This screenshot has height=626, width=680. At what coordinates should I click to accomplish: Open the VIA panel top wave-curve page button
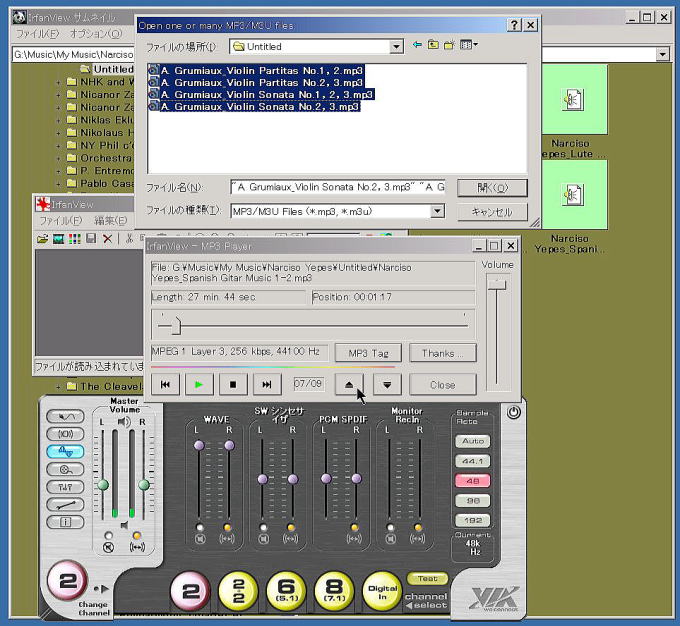(65, 416)
